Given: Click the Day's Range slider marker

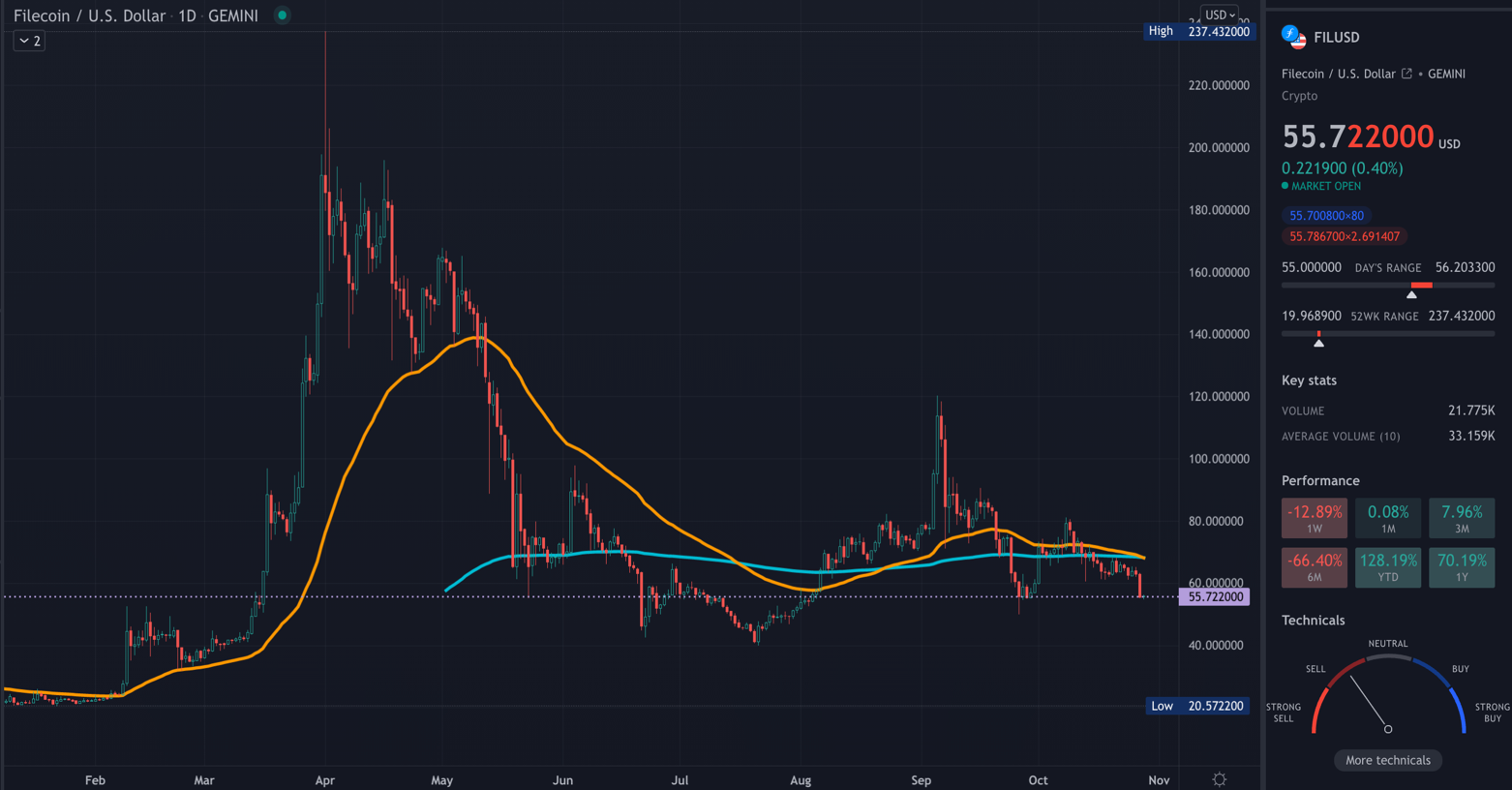Looking at the screenshot, I should click(x=1411, y=293).
